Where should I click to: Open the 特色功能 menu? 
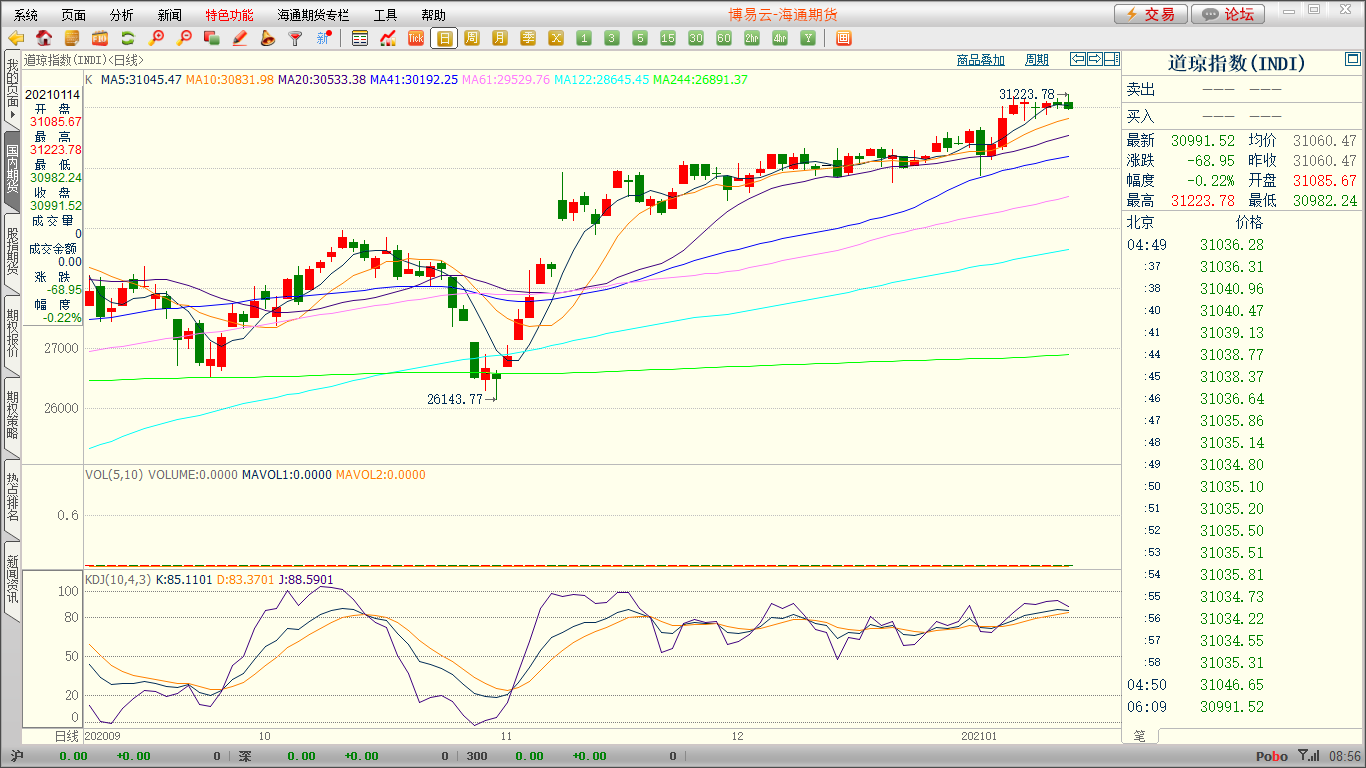[x=229, y=15]
